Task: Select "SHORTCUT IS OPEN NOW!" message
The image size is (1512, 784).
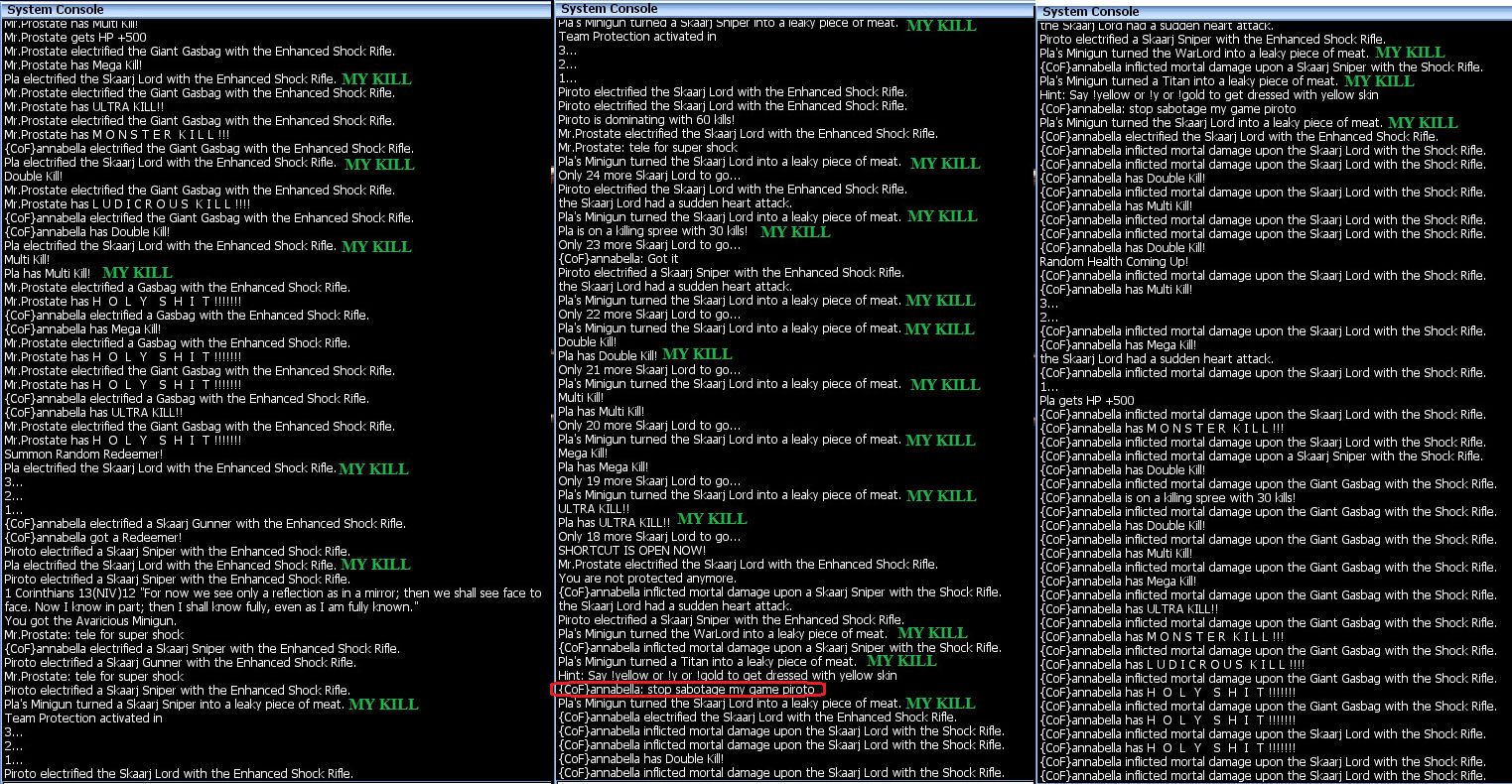Action: [632, 550]
